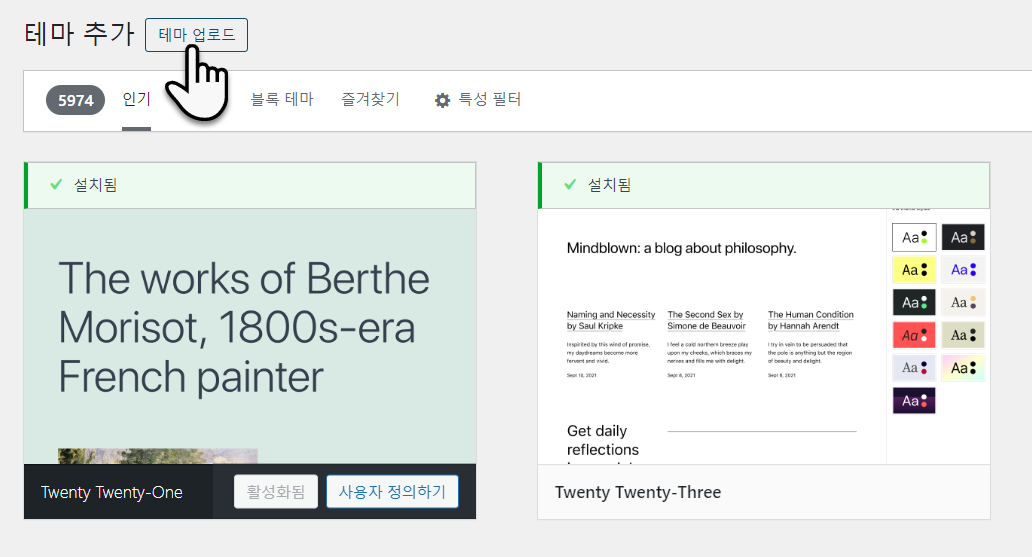Viewport: 1032px width, 557px height.
Task: Click the 설치됨 notice on Twenty Twenty-One
Action: pyautogui.click(x=250, y=185)
